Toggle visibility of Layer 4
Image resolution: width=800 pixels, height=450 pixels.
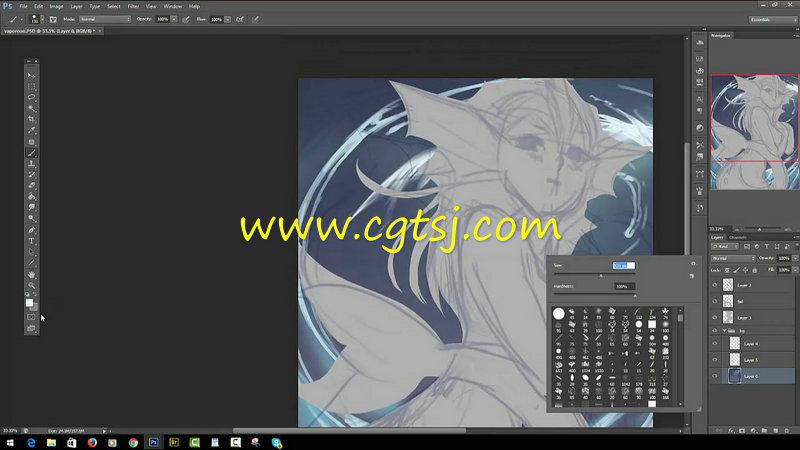pyautogui.click(x=714, y=344)
